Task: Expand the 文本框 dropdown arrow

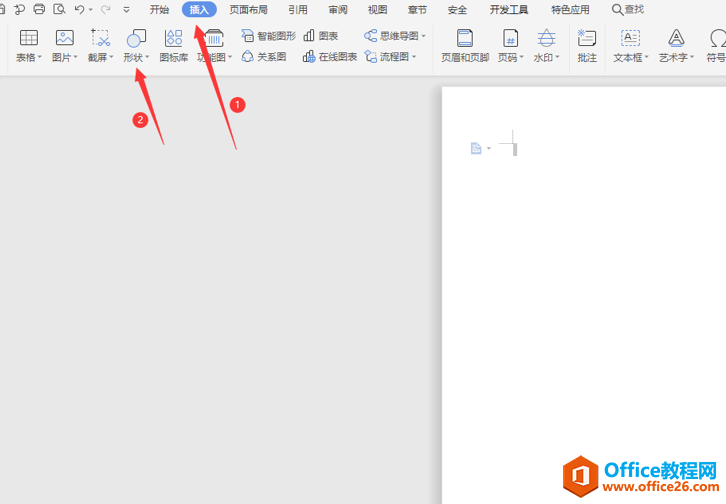Action: click(x=647, y=57)
